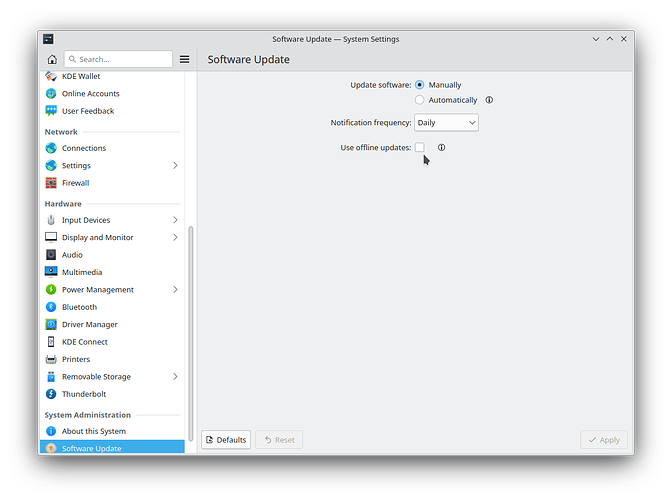Open About this System in the sidebar
The image size is (671, 500).
point(93,431)
